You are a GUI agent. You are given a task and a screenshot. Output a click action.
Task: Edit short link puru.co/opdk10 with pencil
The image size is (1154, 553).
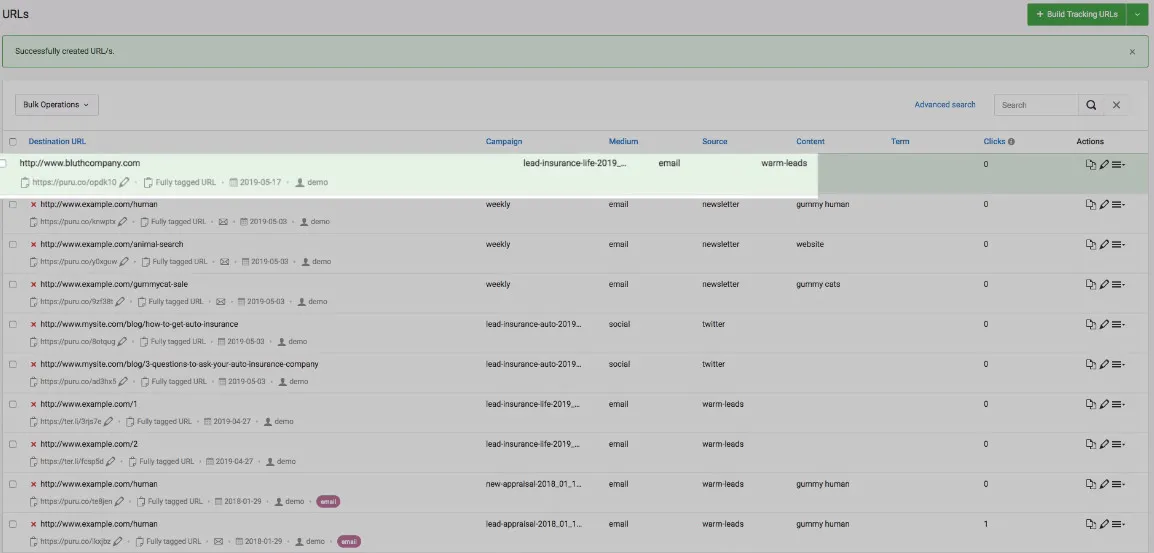coord(125,182)
